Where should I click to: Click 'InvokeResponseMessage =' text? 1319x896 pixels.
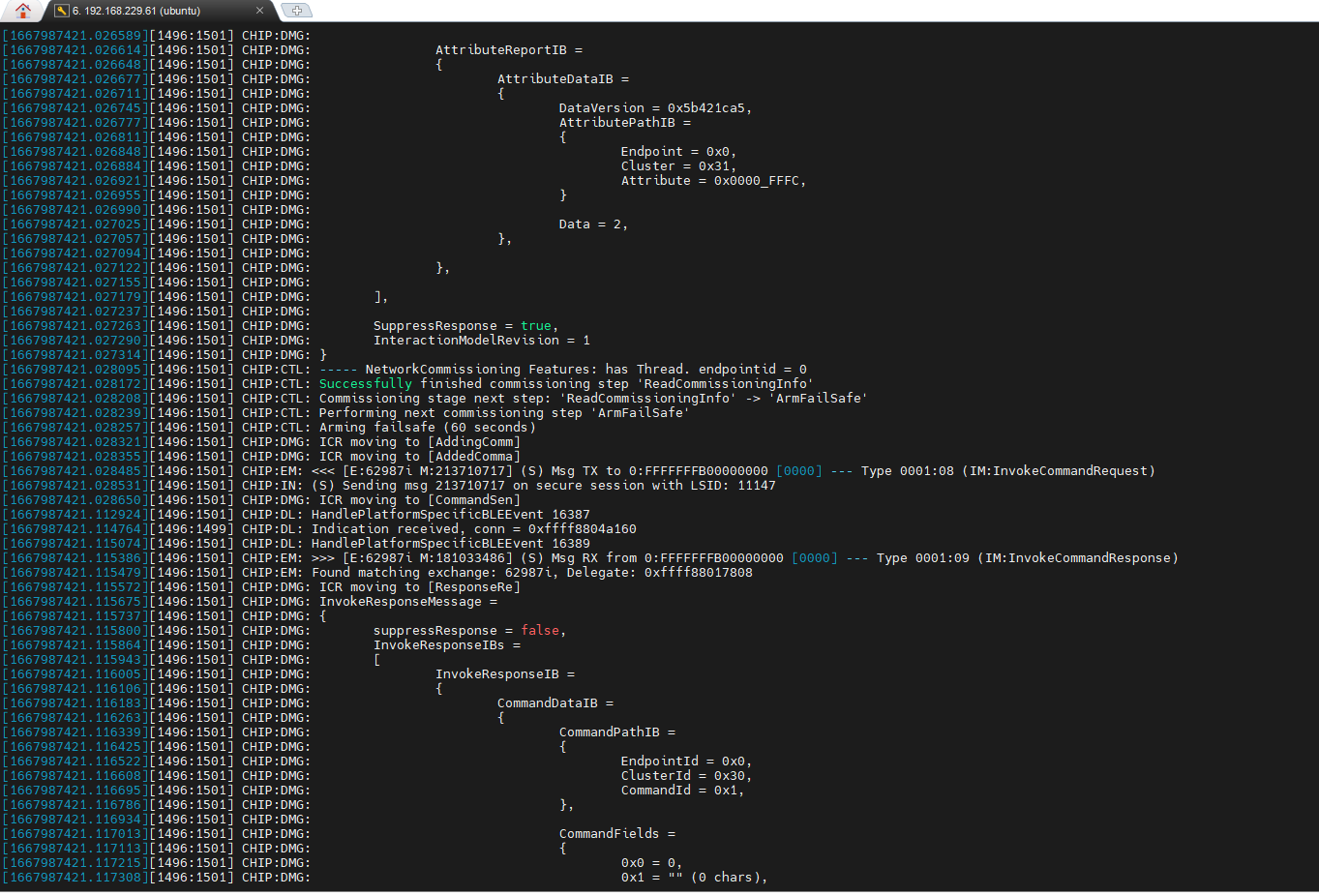click(408, 602)
